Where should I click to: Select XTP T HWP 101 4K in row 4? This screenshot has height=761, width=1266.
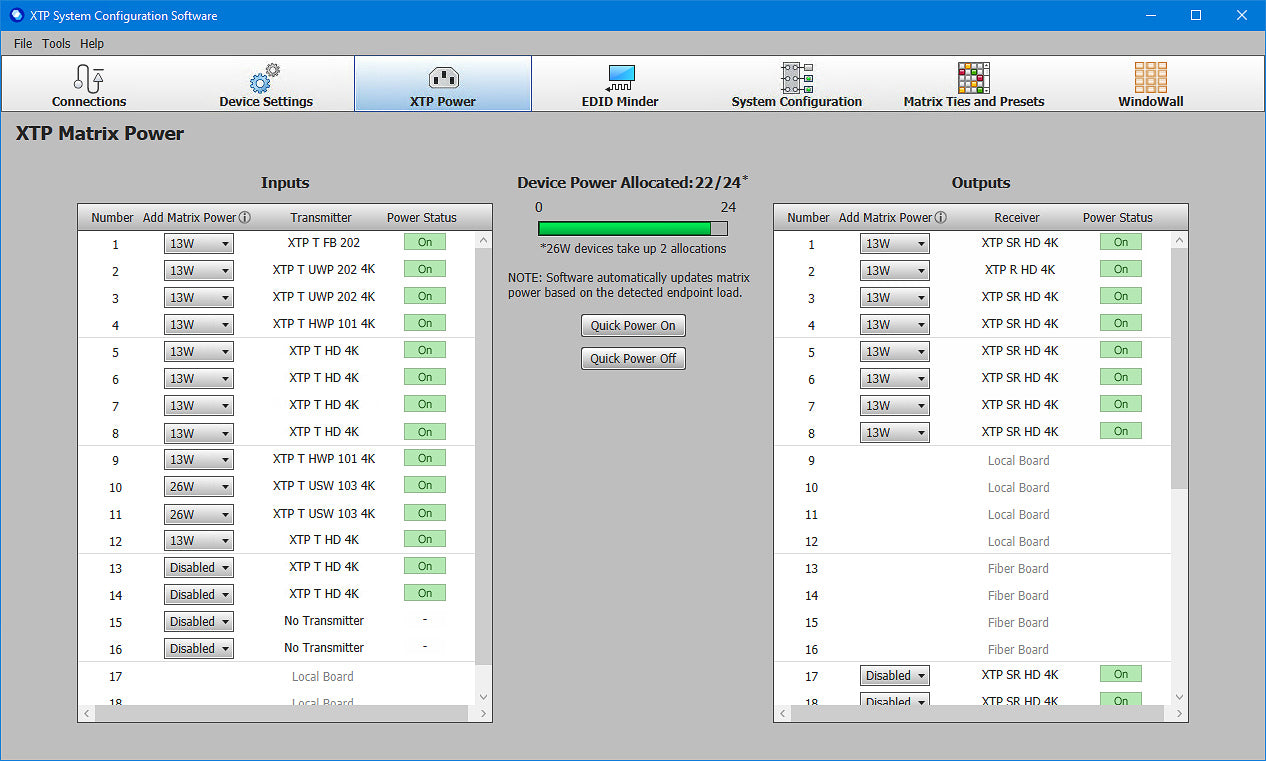click(x=324, y=323)
